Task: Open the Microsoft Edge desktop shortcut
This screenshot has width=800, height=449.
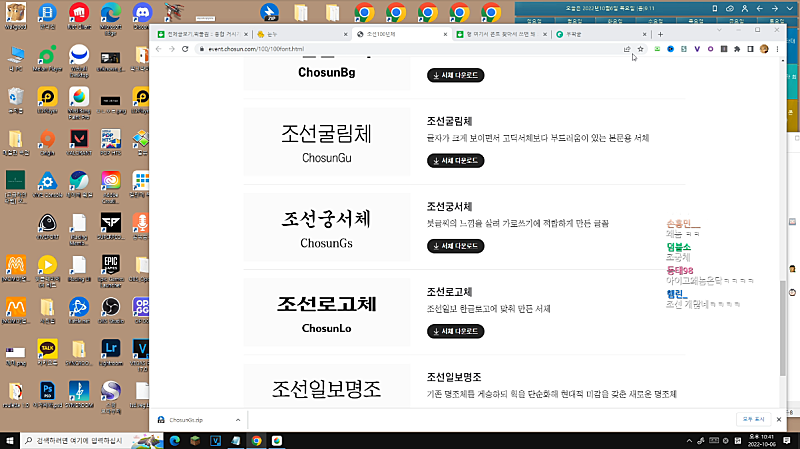Action: pyautogui.click(x=111, y=18)
